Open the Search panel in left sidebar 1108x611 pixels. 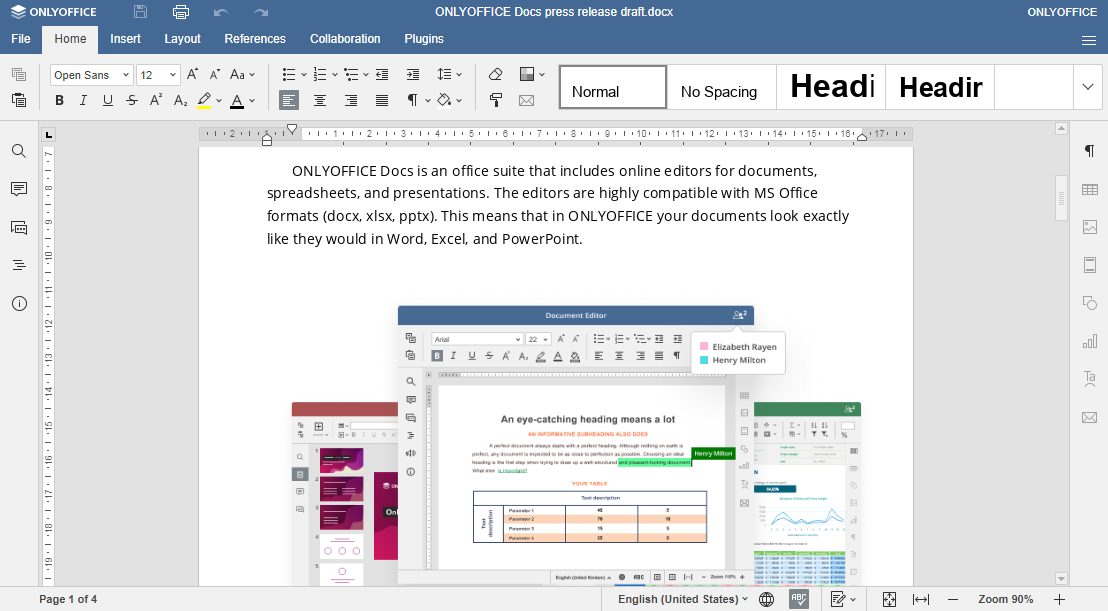tap(19, 150)
